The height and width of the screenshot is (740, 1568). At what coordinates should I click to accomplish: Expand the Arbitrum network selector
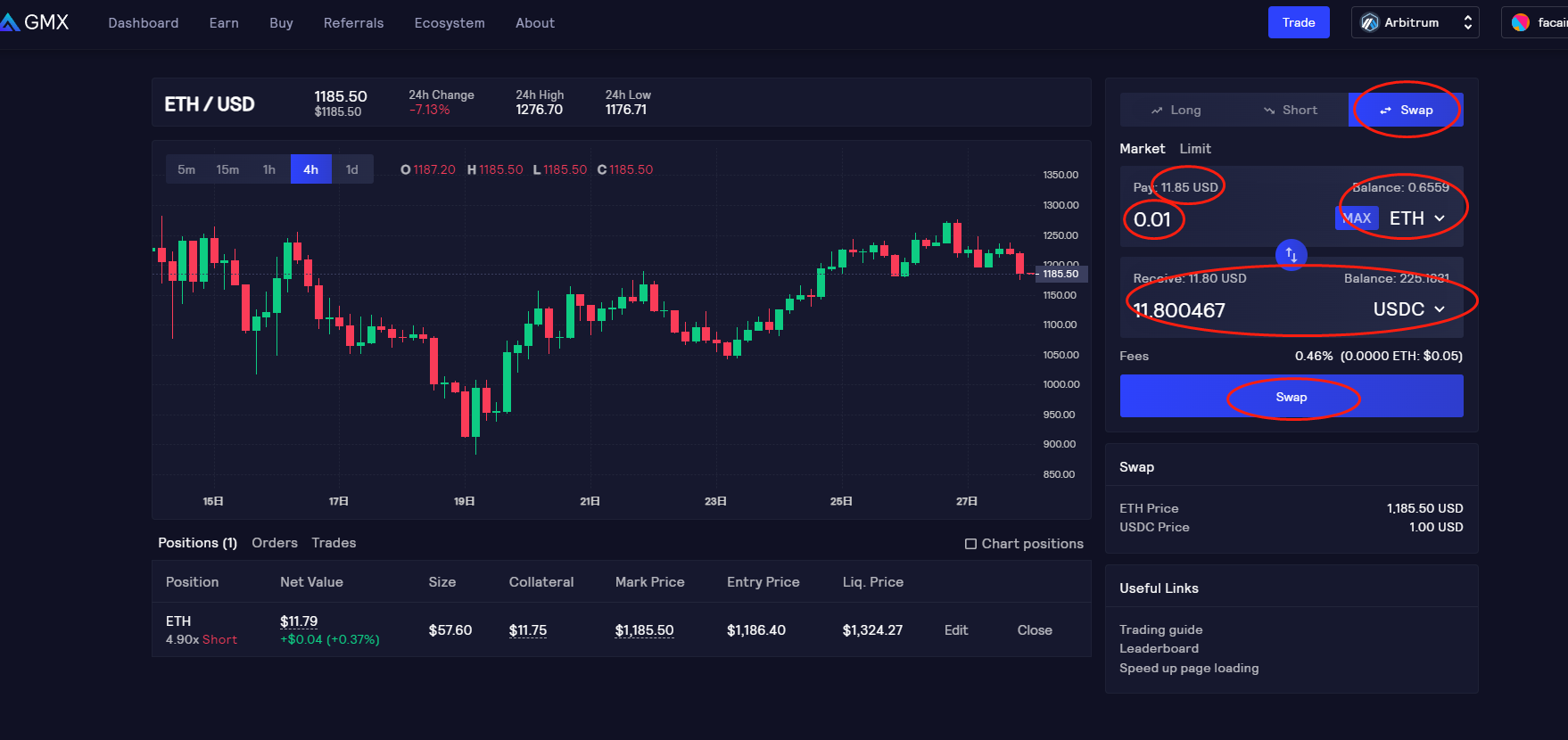tap(1467, 22)
